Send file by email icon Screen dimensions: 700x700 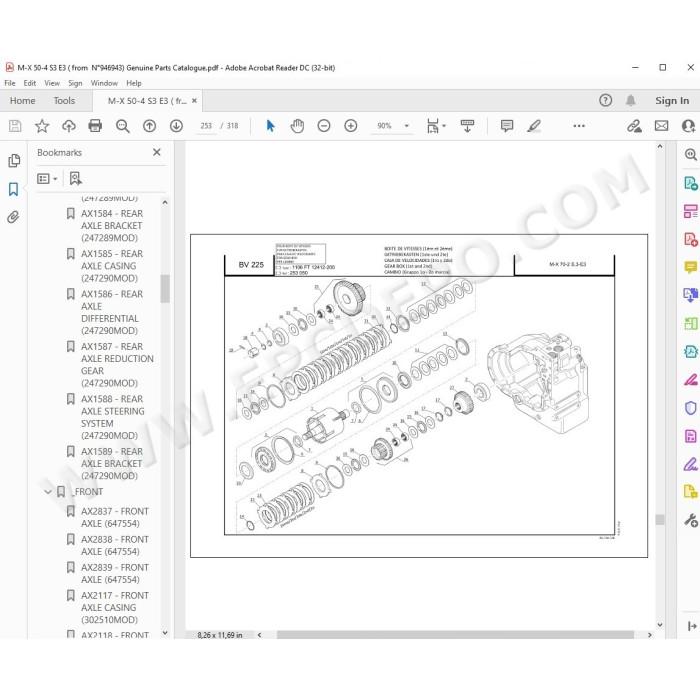coord(661,126)
